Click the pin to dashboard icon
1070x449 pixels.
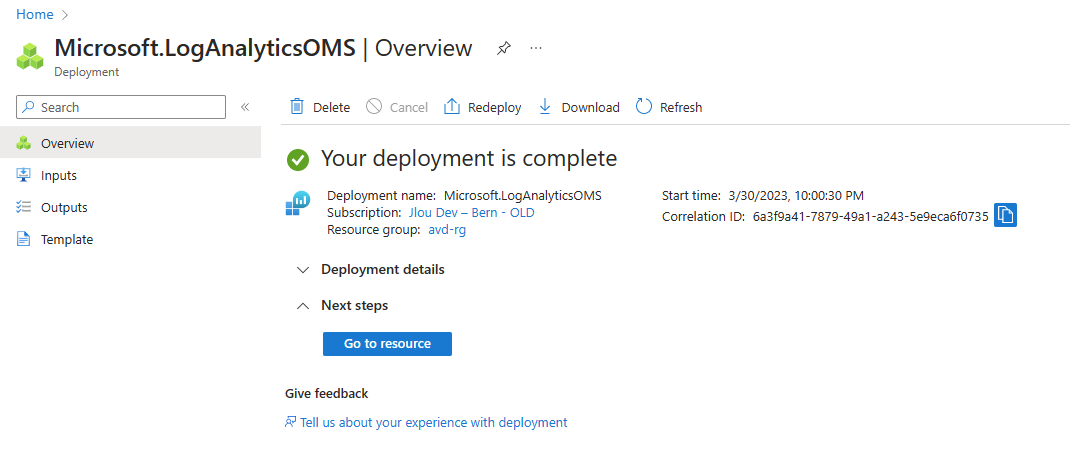pyautogui.click(x=503, y=48)
